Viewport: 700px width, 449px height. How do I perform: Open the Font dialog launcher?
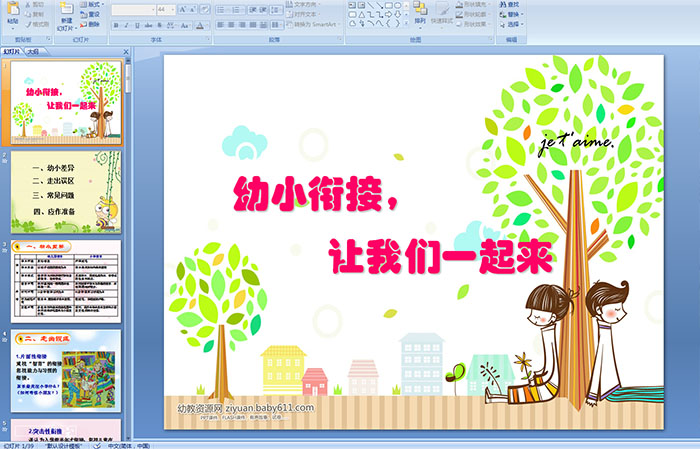pos(208,40)
